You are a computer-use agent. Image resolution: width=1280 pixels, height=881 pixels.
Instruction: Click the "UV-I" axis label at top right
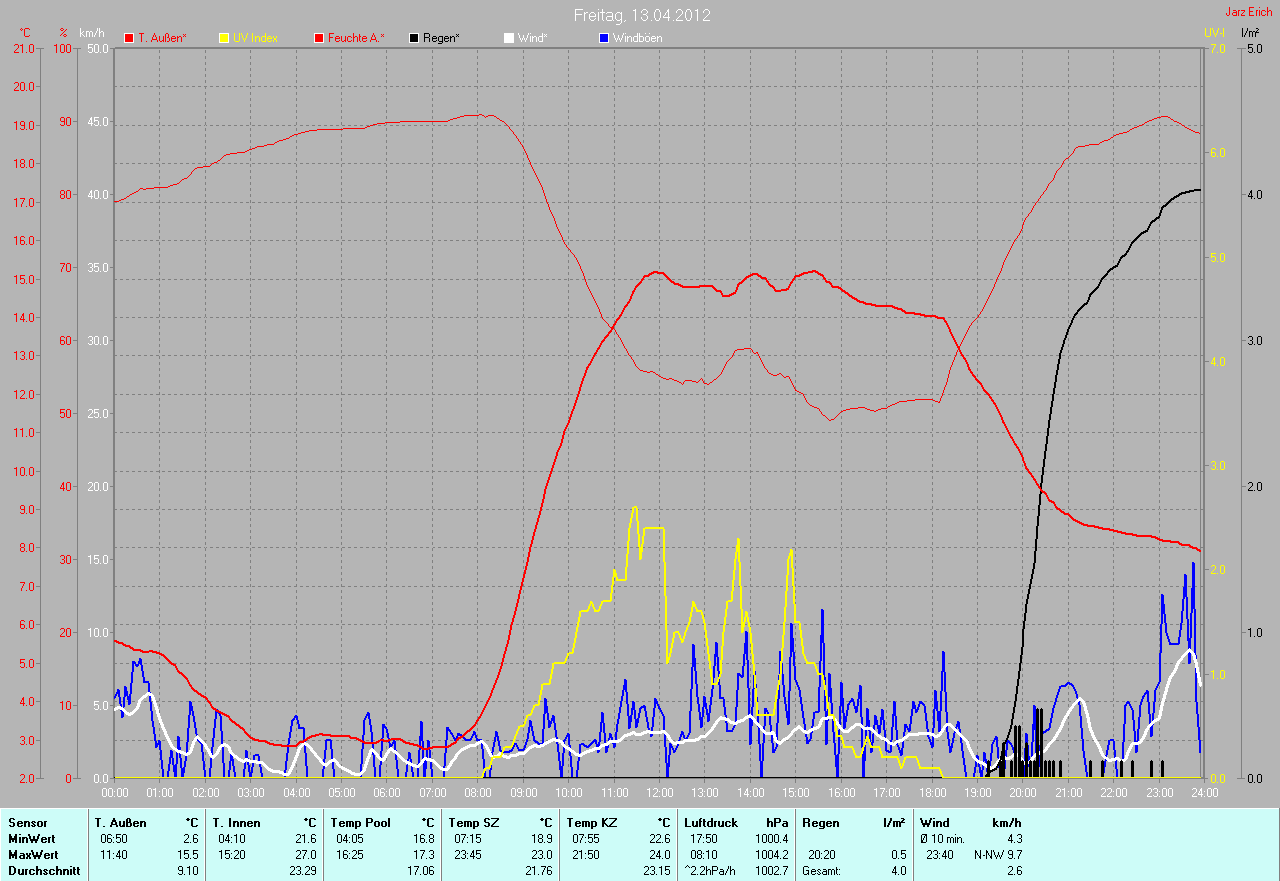(1213, 33)
